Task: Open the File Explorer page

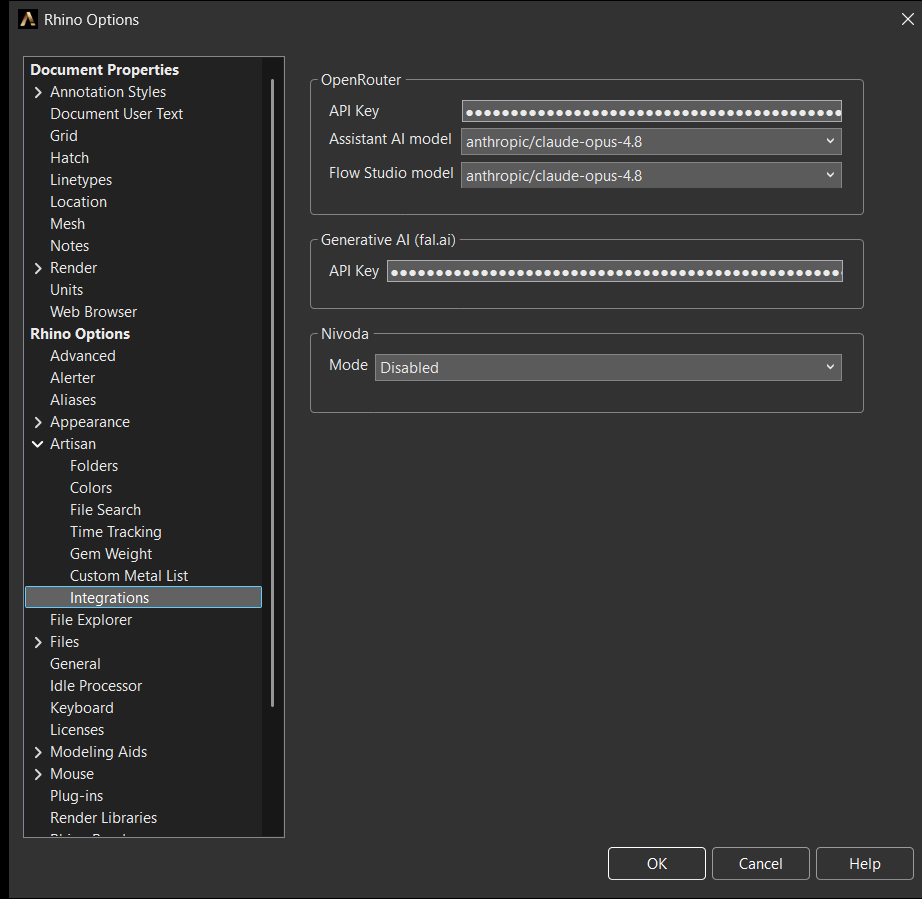Action: (91, 620)
